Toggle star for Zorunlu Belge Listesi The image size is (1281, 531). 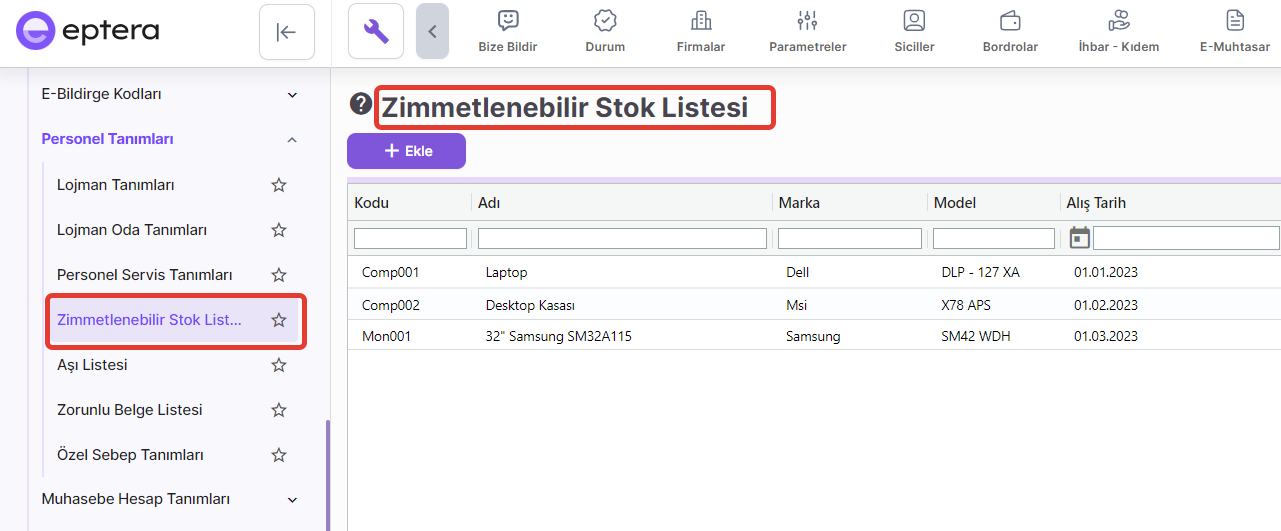click(279, 410)
